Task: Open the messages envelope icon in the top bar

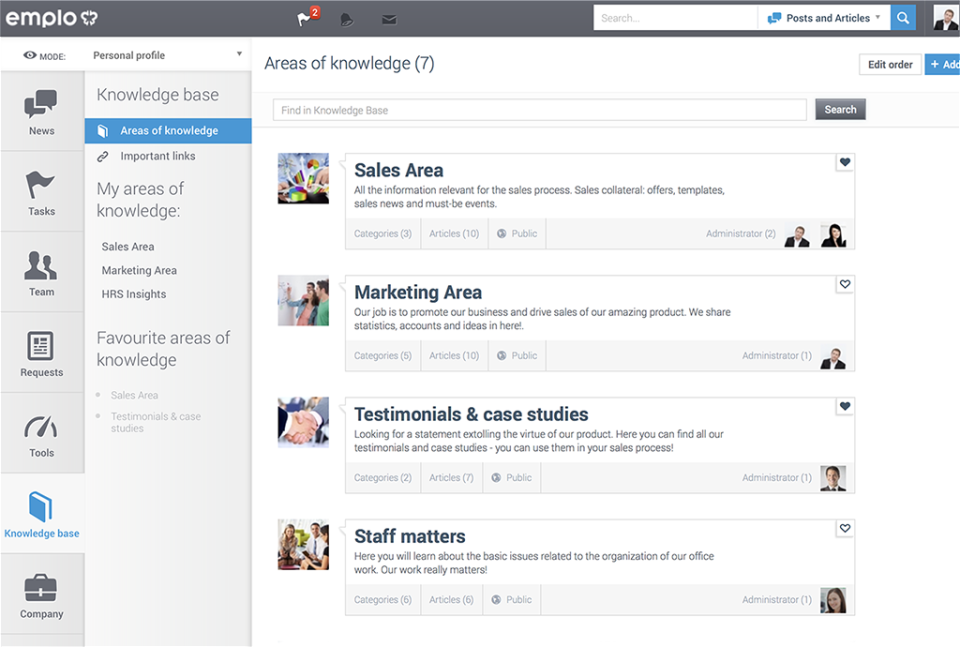Action: (389, 18)
